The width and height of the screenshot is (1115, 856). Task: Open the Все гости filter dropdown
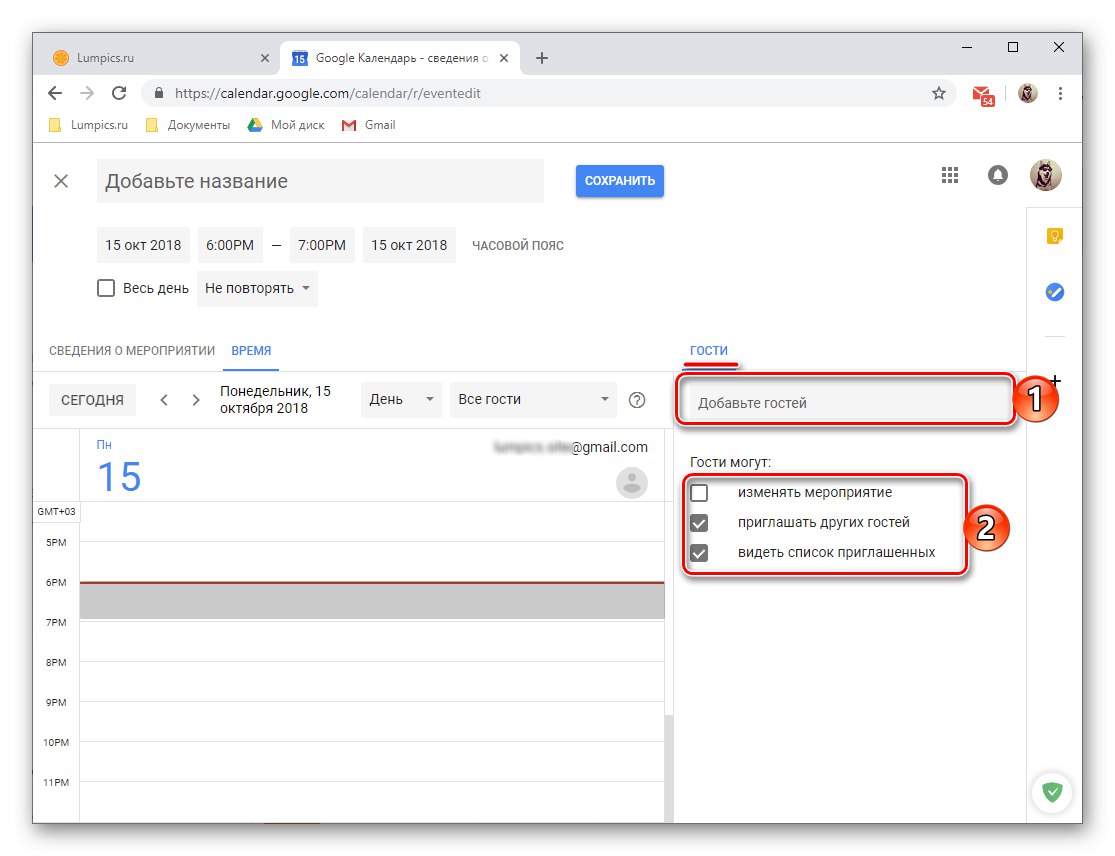[532, 399]
